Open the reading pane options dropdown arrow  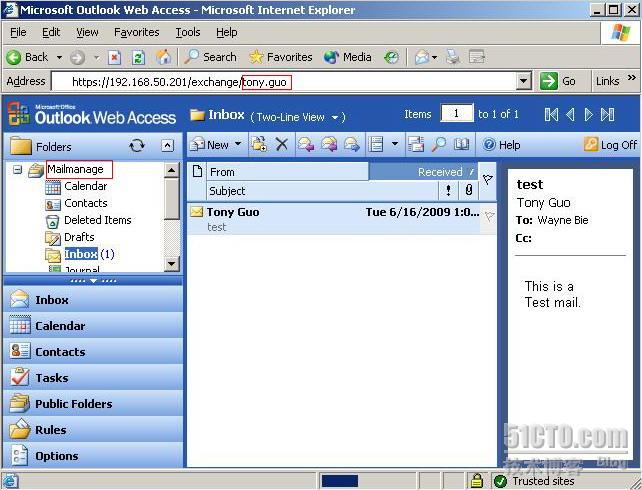tap(395, 144)
